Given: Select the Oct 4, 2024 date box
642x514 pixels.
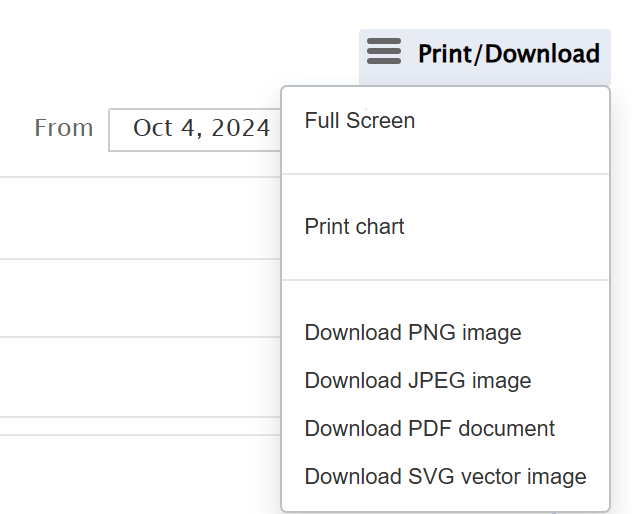Looking at the screenshot, I should tap(195, 130).
